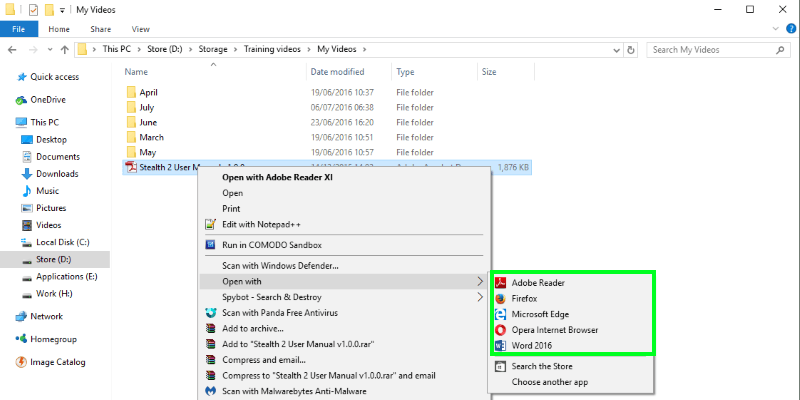Select Documents in navigation pane
This screenshot has height=400, width=800.
(x=58, y=157)
